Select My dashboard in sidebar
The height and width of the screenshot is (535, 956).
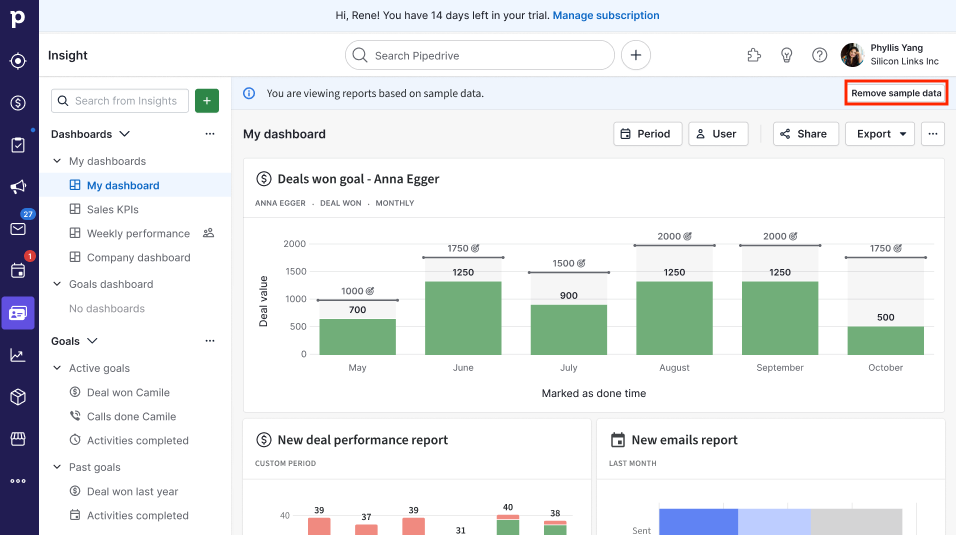[x=135, y=185]
